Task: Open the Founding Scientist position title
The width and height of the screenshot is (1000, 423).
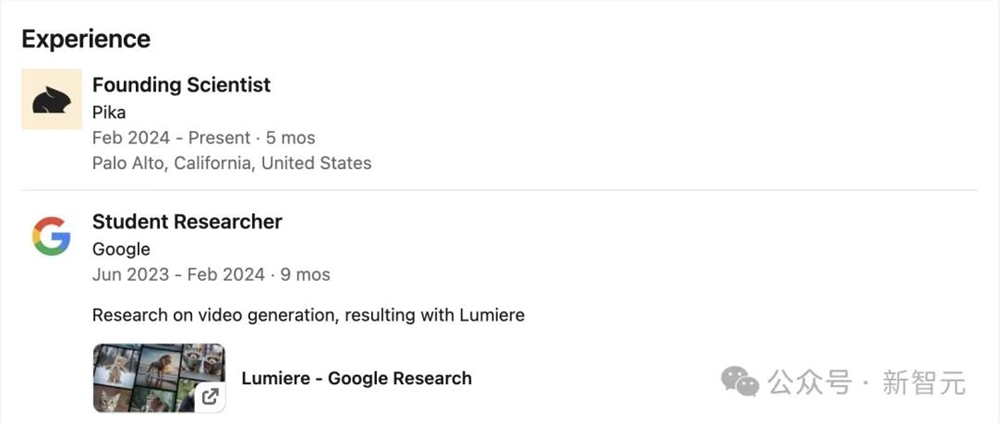Action: [181, 85]
